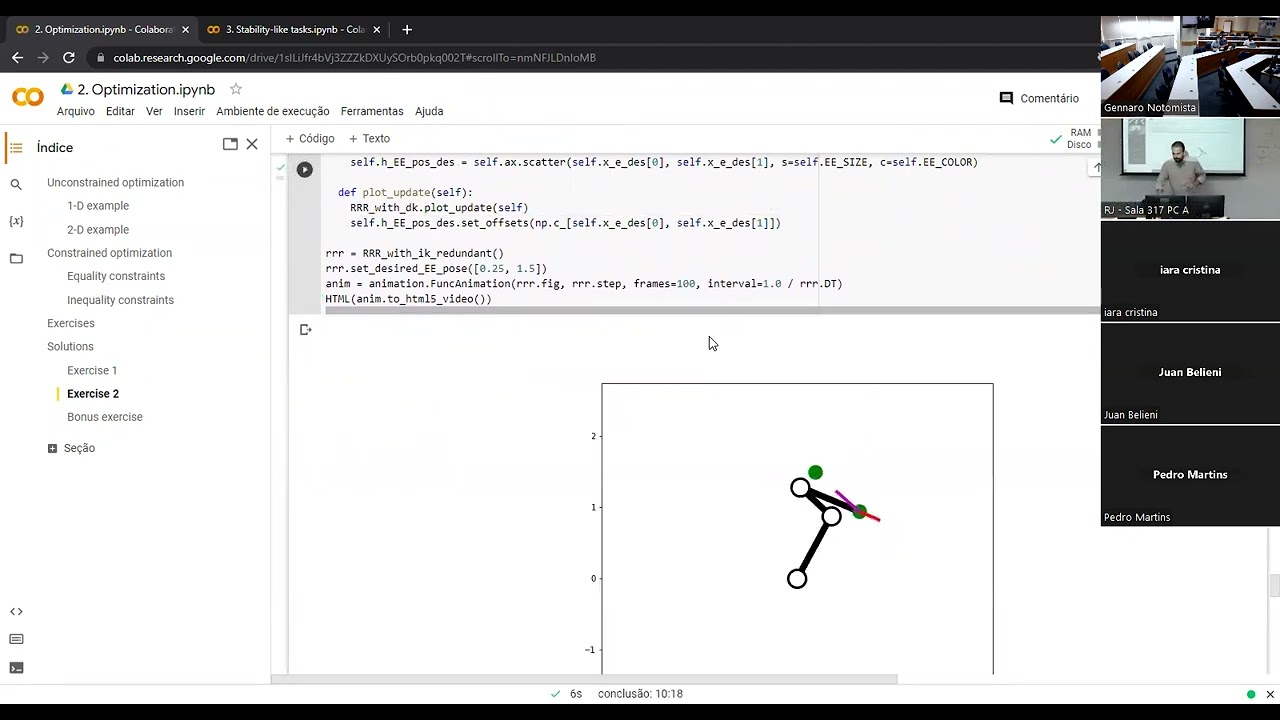Open the Ferramentas menu

point(372,111)
